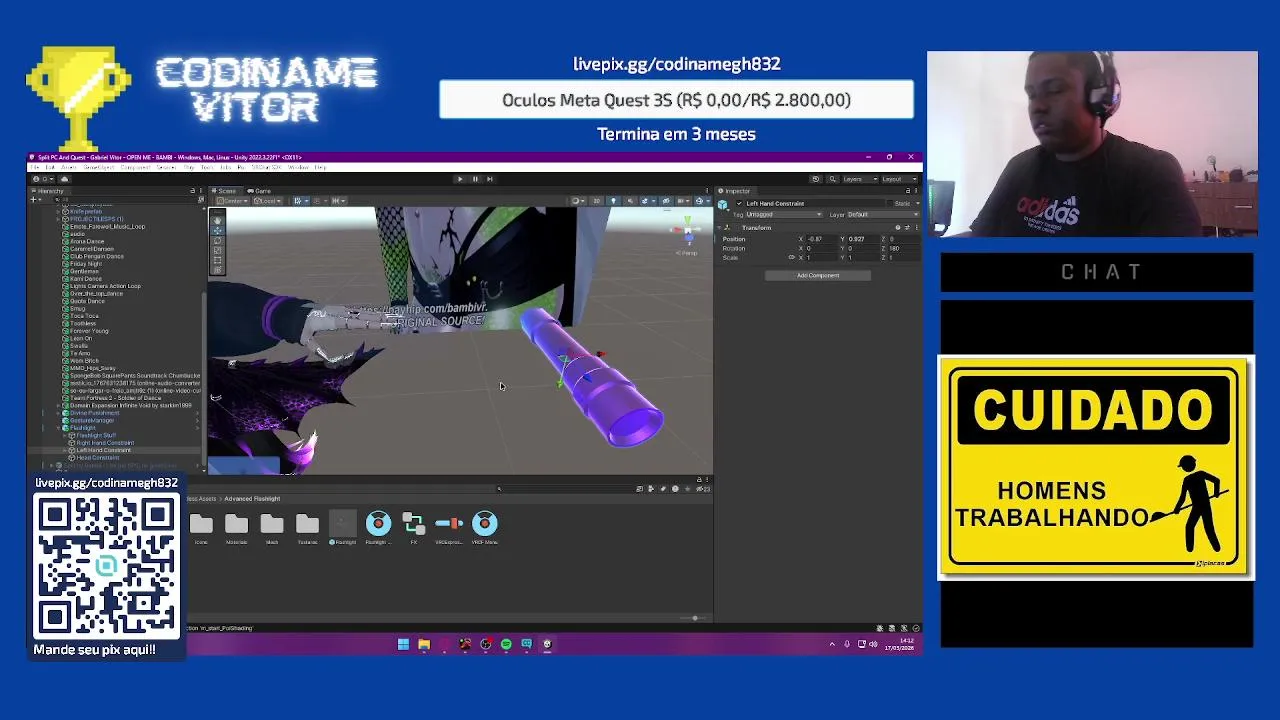This screenshot has height=720, width=1280.
Task: Expand the PROJECTILESPS (1) hierarchy item
Action: [58, 219]
